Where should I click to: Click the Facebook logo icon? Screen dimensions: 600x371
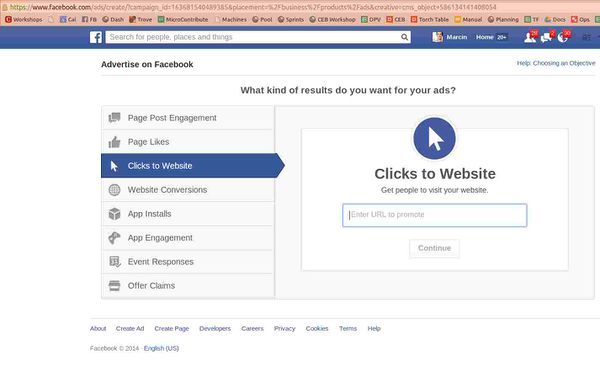tap(96, 37)
